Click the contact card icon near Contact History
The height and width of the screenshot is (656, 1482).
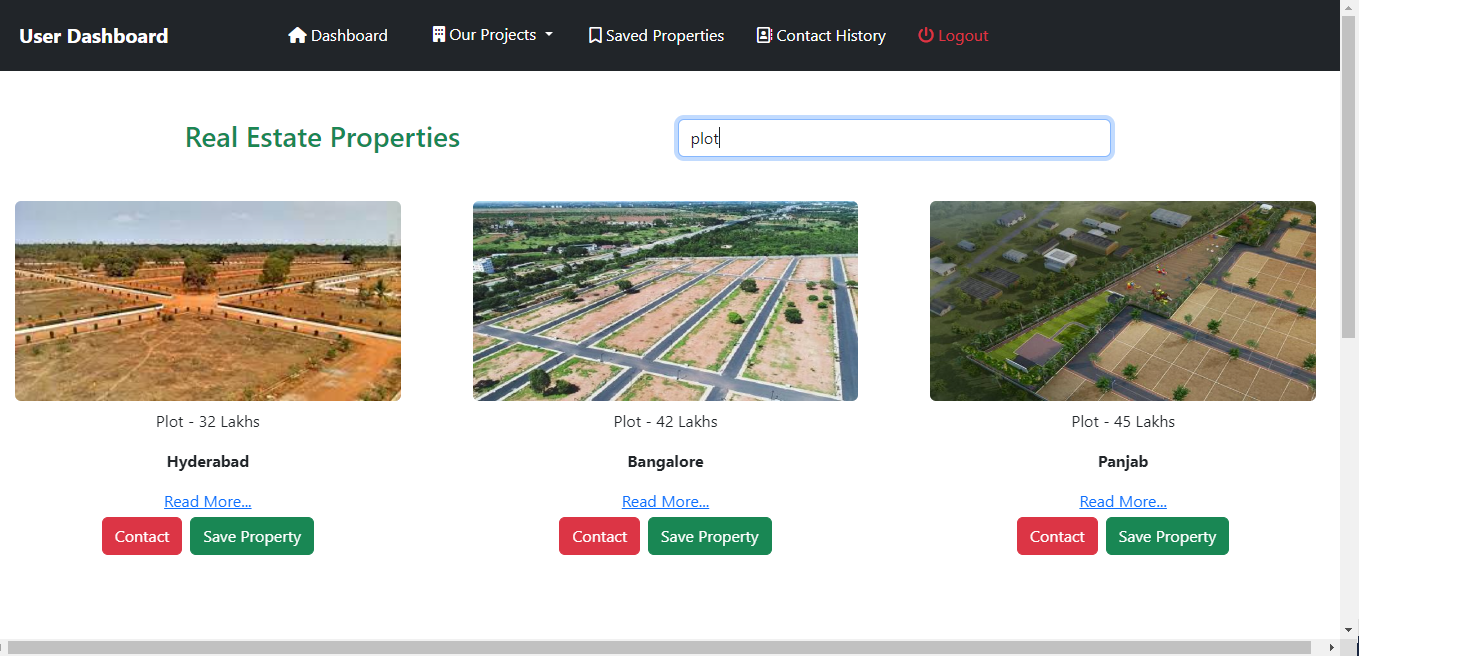763,34
